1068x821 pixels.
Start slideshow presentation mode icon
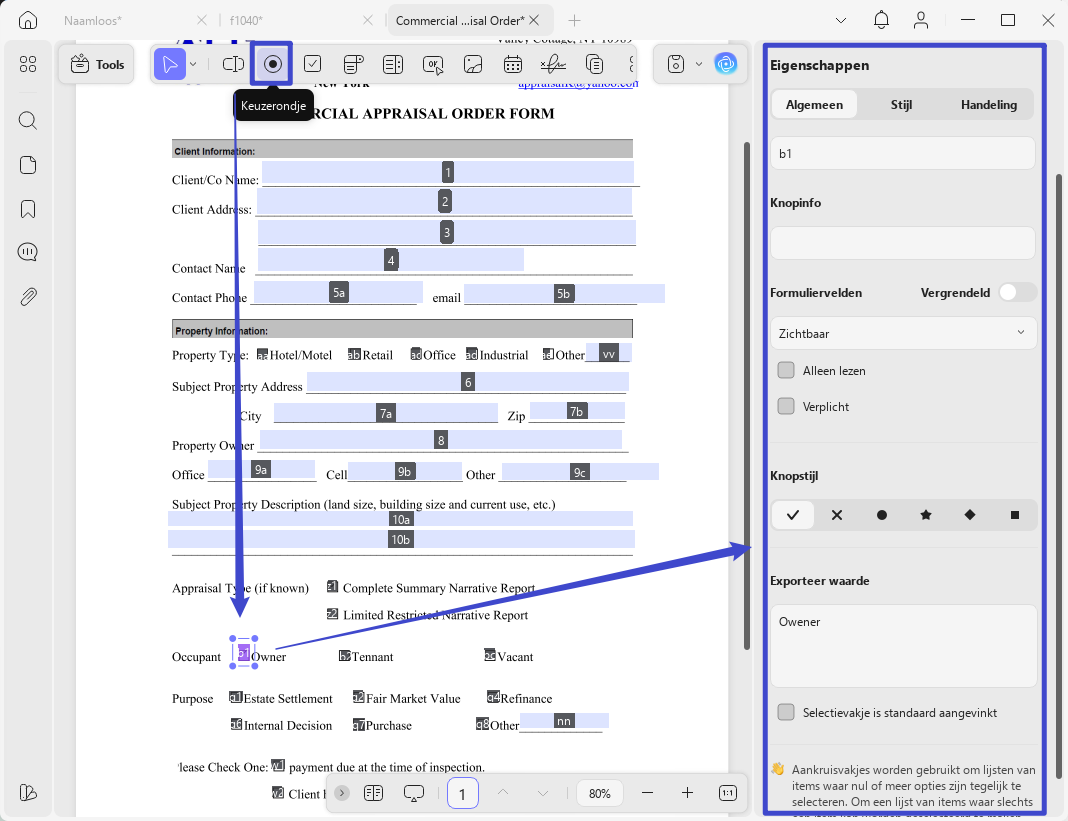[x=413, y=793]
